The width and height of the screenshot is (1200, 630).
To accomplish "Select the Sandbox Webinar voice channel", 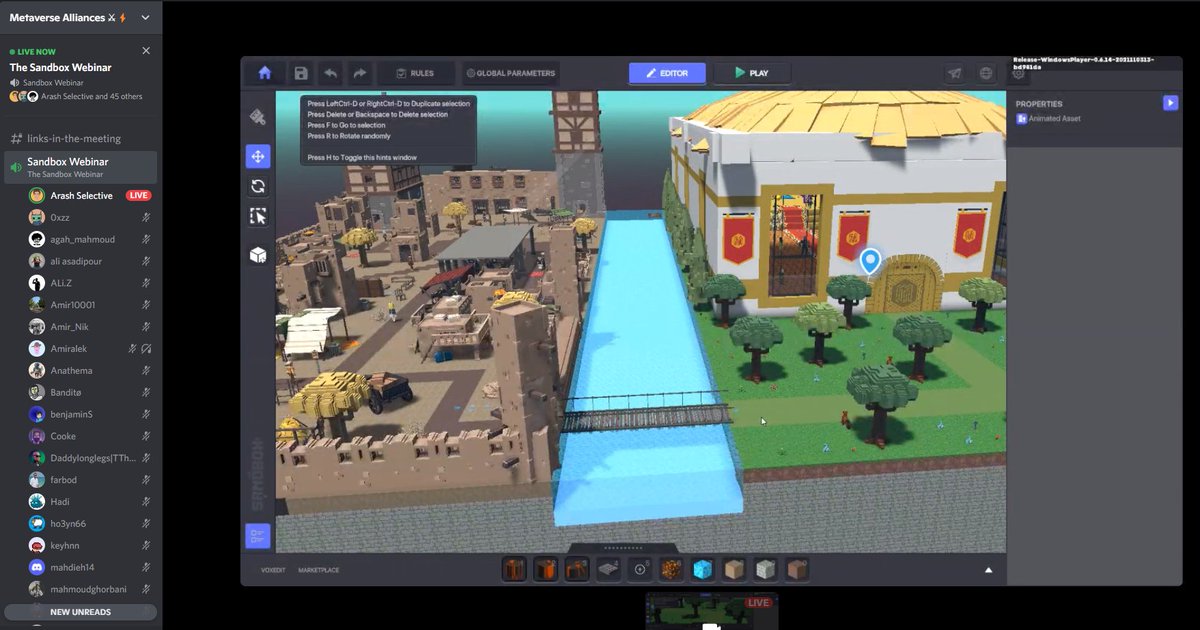I will pos(80,167).
